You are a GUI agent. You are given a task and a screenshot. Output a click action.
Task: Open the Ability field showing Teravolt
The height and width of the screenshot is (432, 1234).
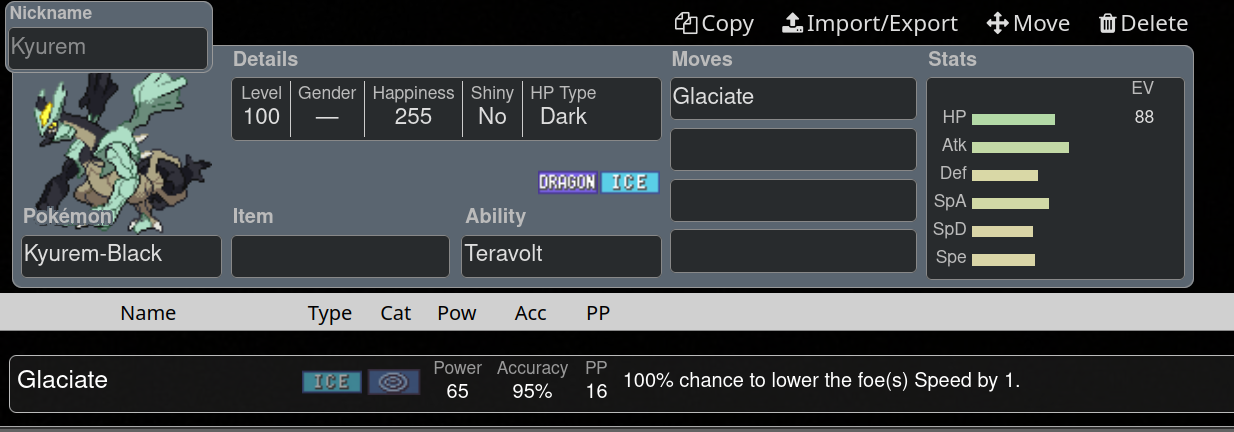[x=561, y=256]
